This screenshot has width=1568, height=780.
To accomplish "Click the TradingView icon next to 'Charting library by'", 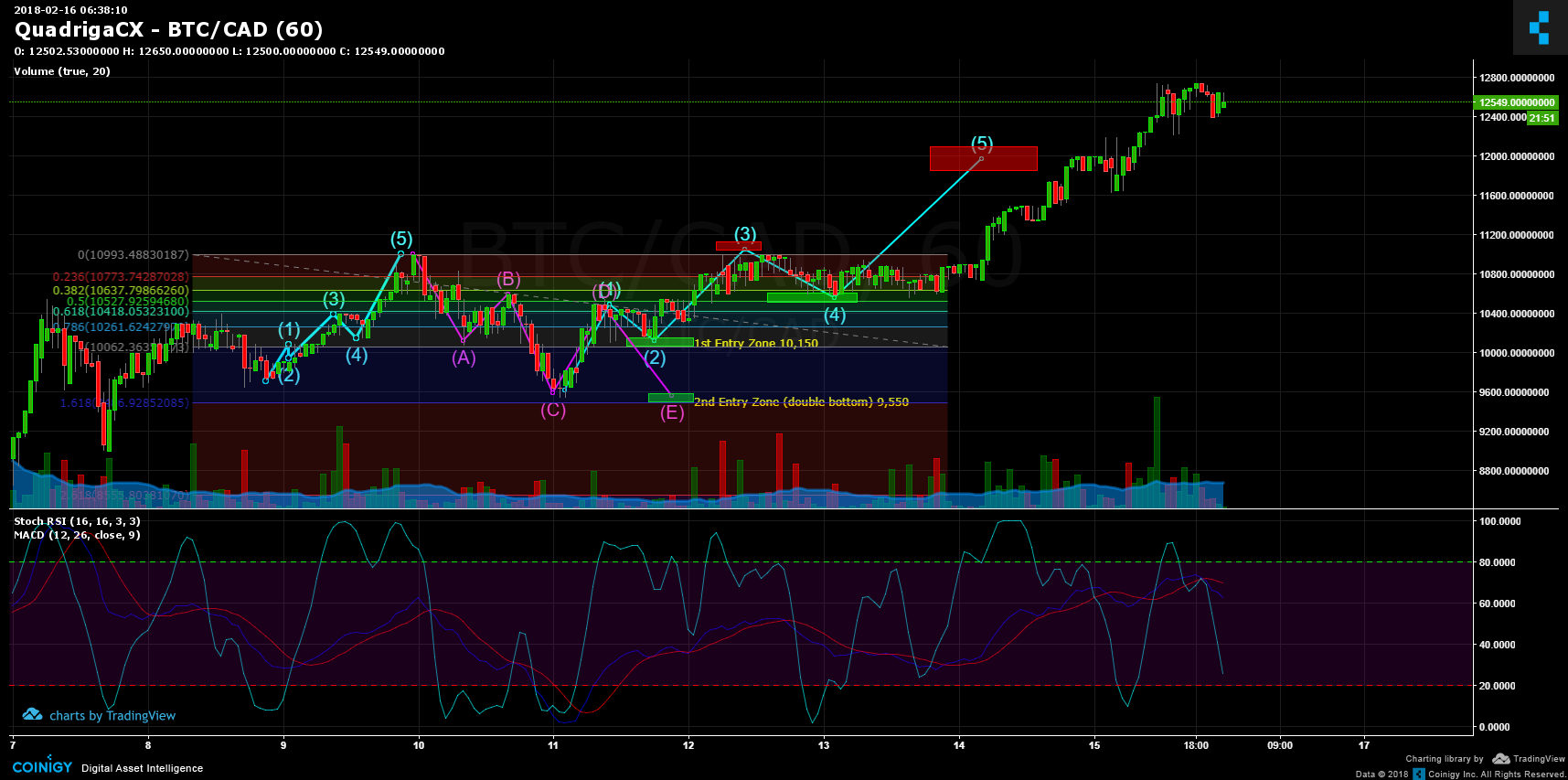I will point(1500,759).
